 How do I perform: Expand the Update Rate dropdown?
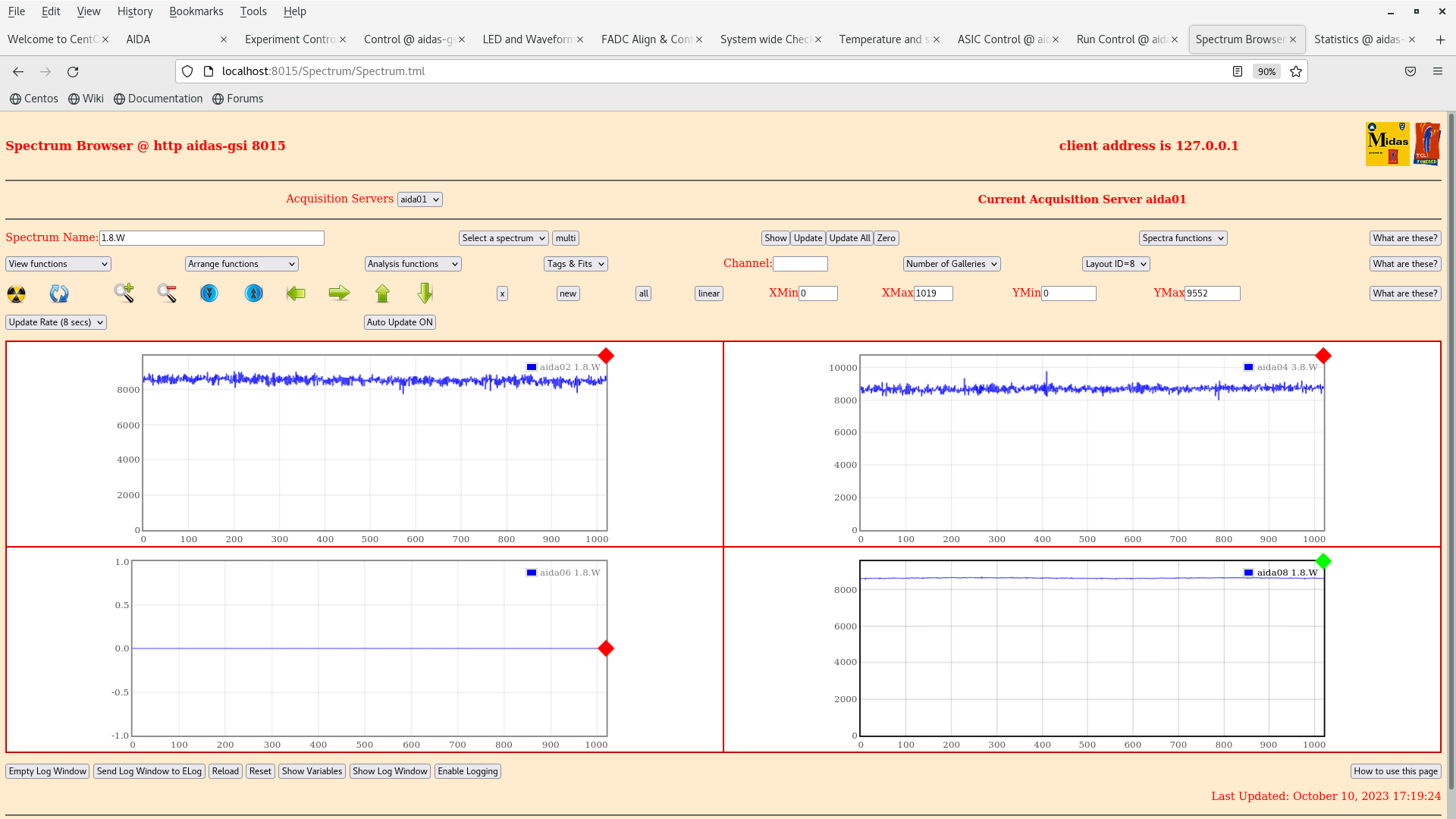point(56,322)
